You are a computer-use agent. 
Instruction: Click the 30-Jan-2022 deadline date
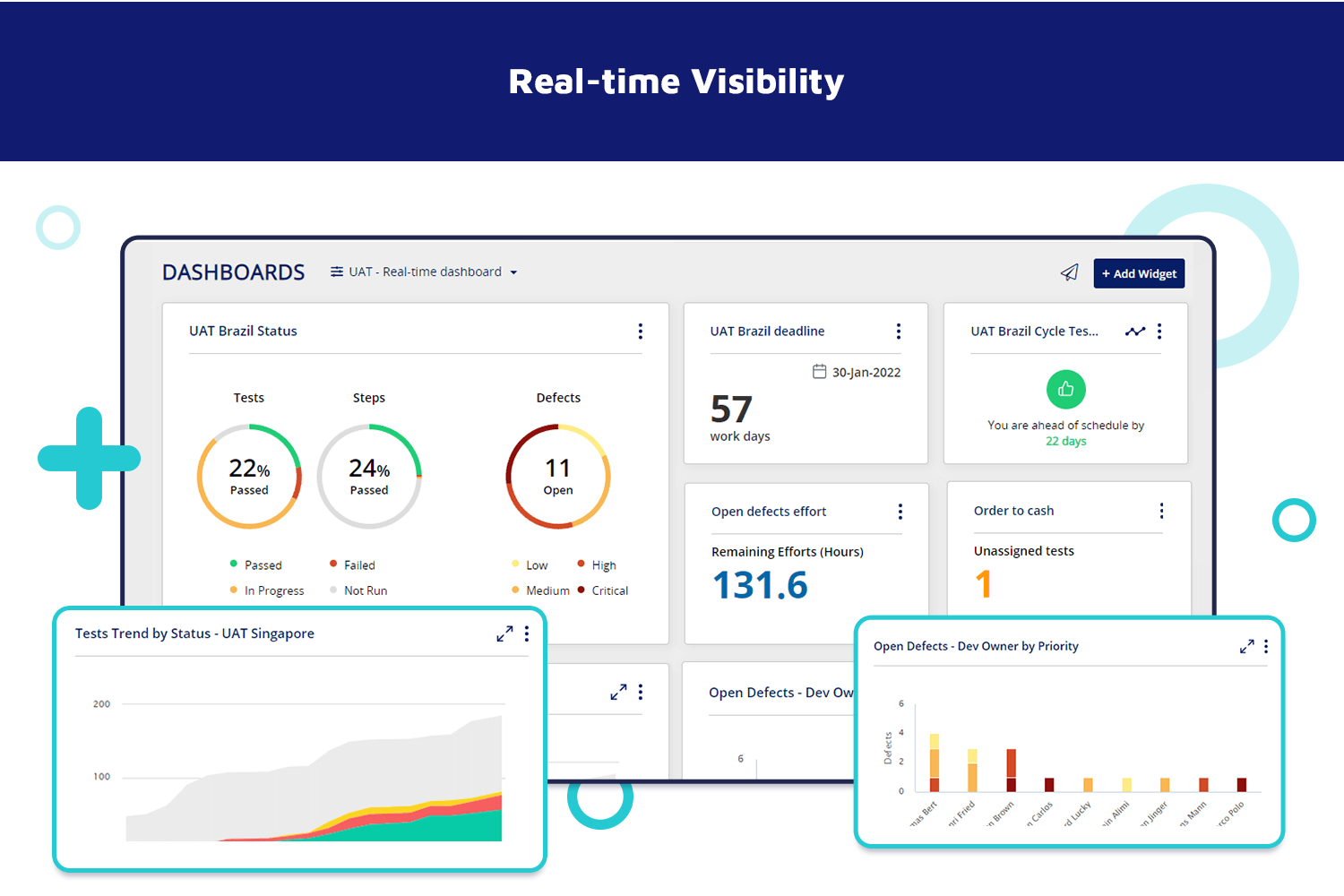866,373
